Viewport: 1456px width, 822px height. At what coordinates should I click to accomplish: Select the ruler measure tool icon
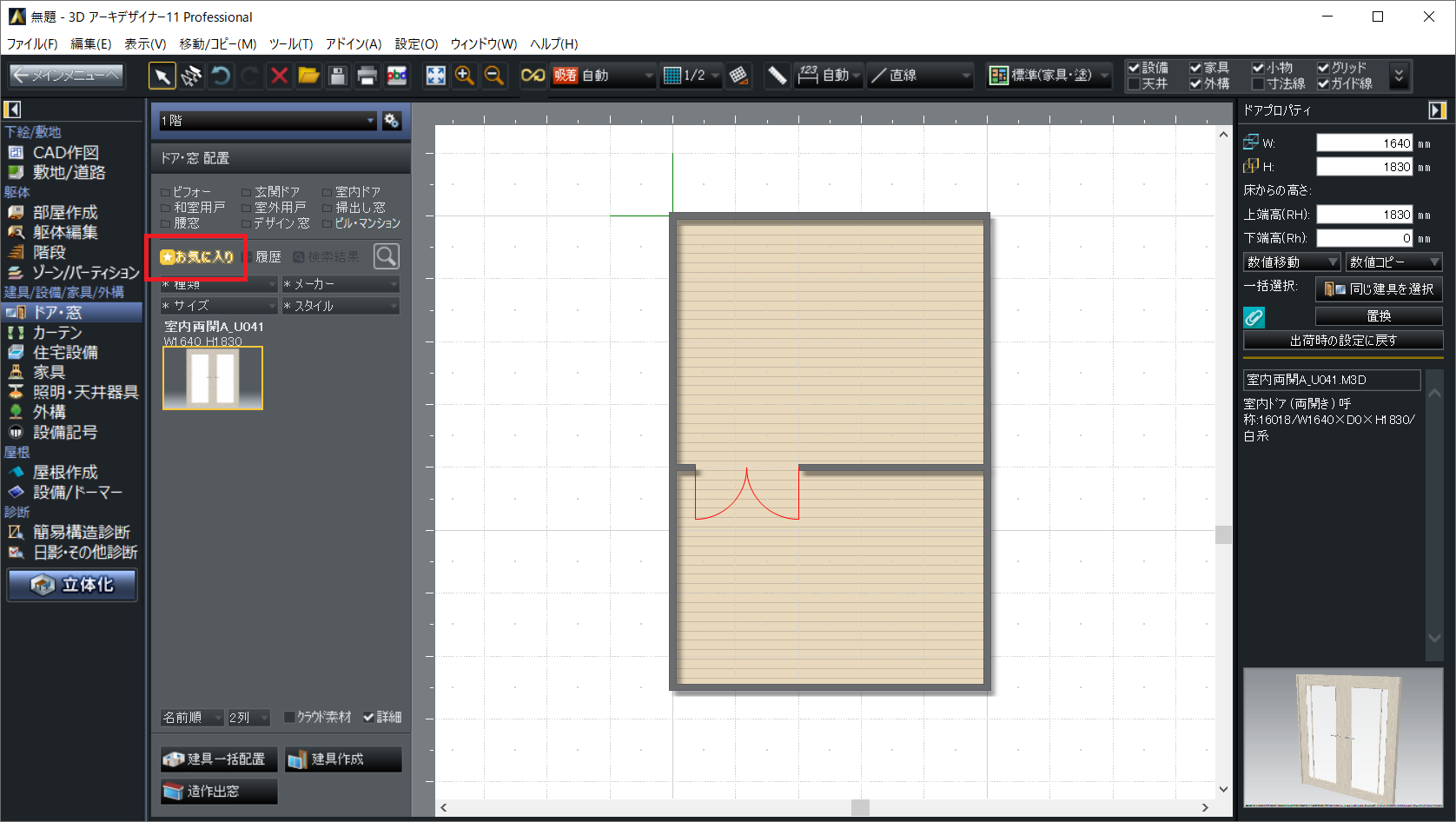777,76
